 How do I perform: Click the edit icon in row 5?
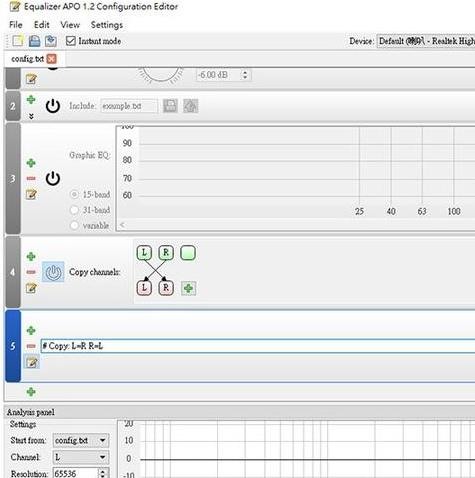[x=31, y=362]
